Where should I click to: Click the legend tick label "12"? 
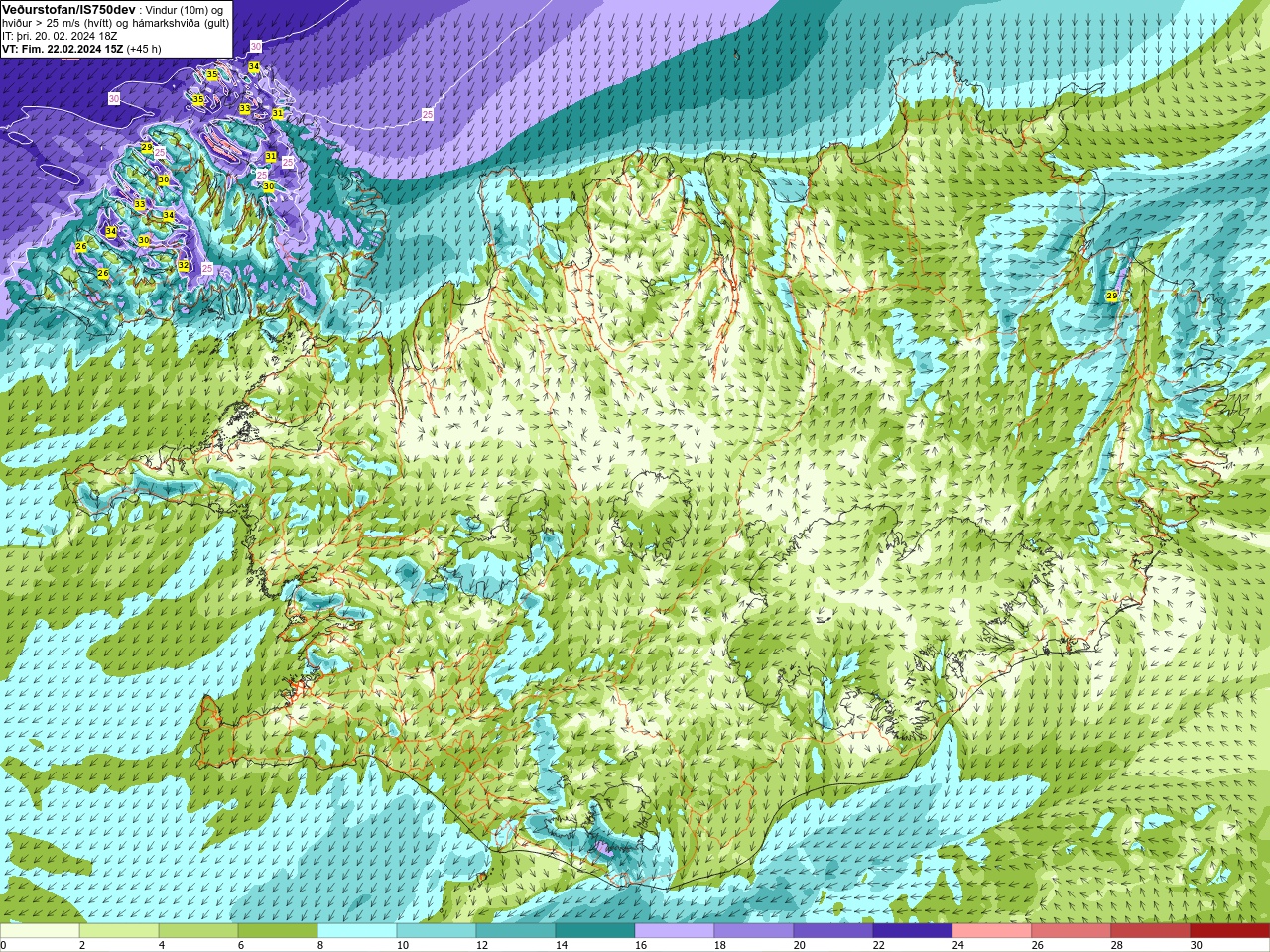click(x=481, y=945)
